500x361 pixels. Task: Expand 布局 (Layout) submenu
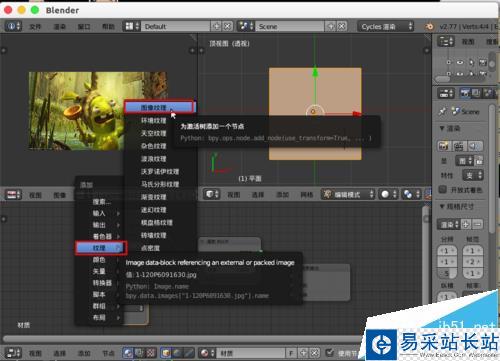(x=100, y=318)
